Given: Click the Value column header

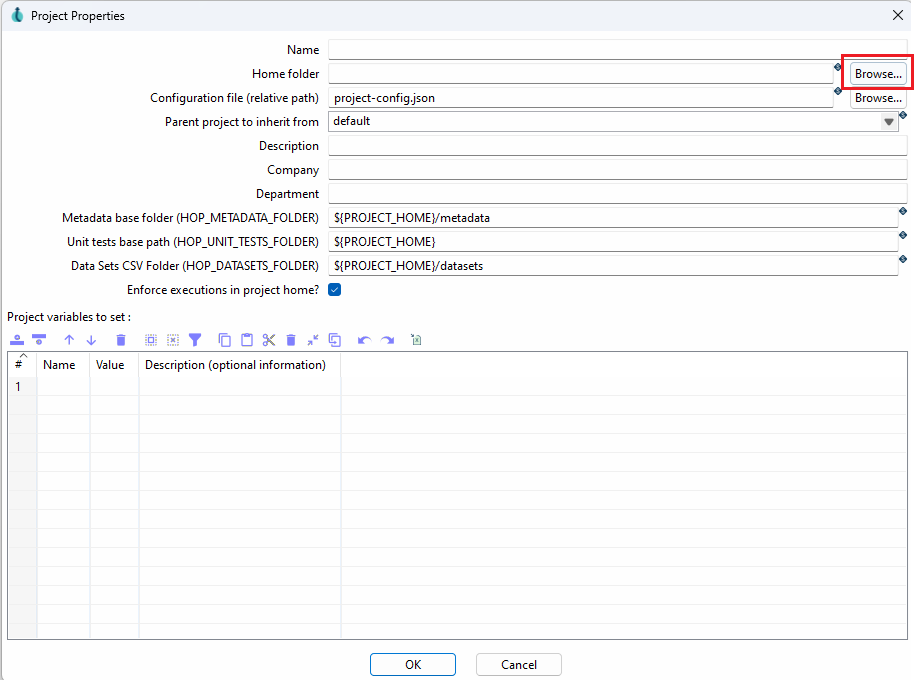Looking at the screenshot, I should (x=114, y=365).
